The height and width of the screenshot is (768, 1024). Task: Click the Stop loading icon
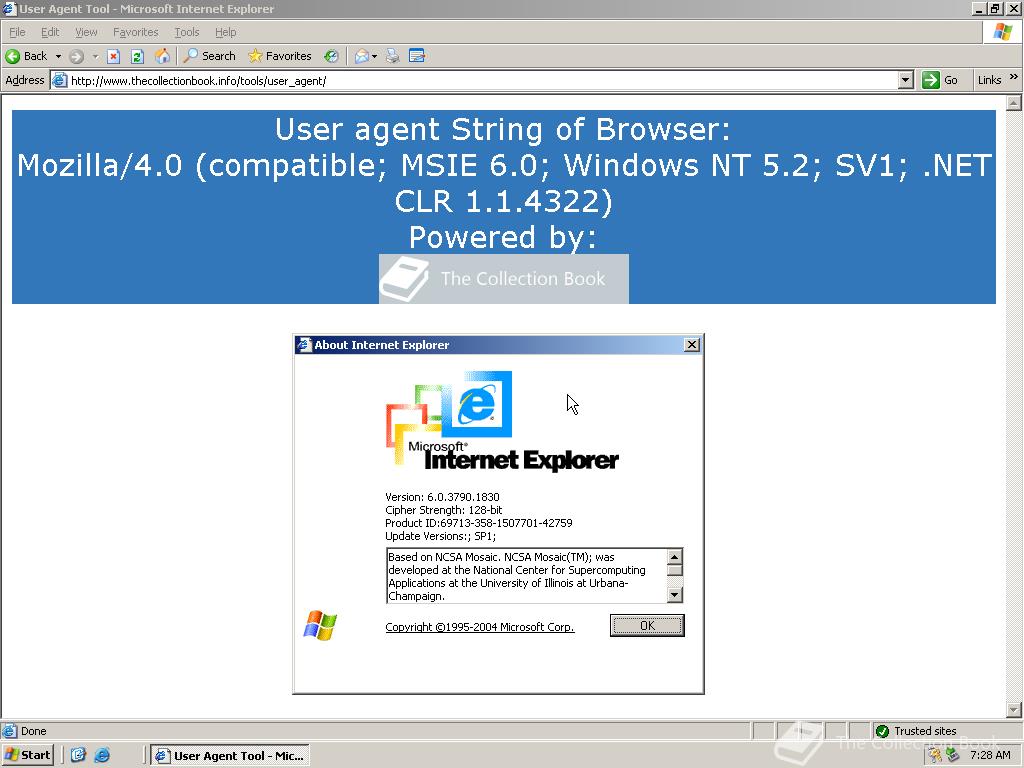point(114,56)
